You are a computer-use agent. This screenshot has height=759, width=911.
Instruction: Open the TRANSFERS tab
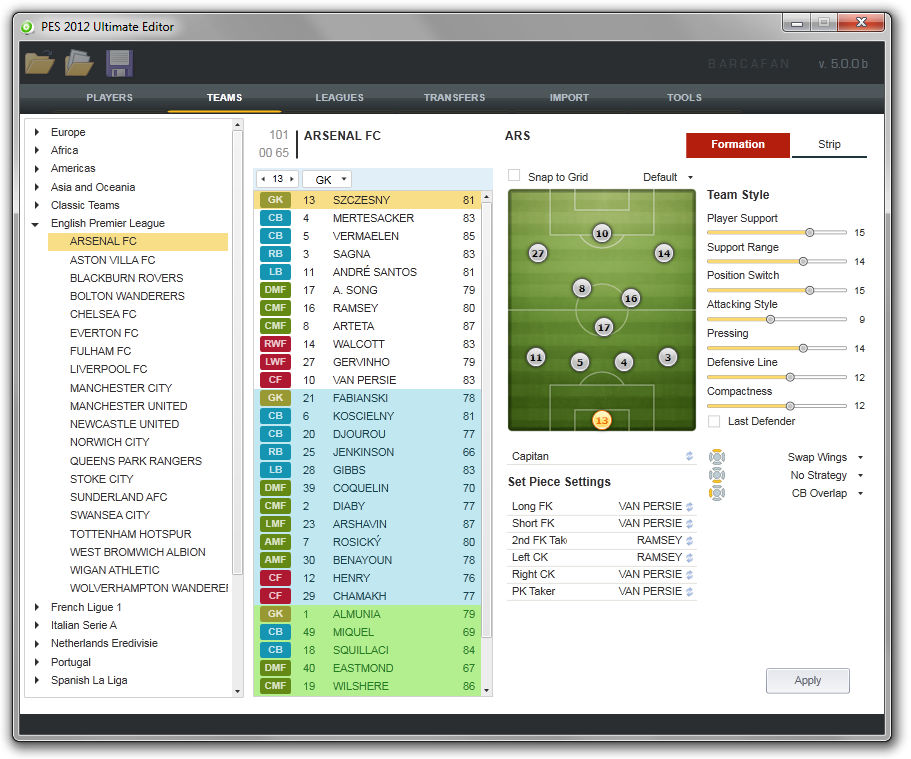454,98
